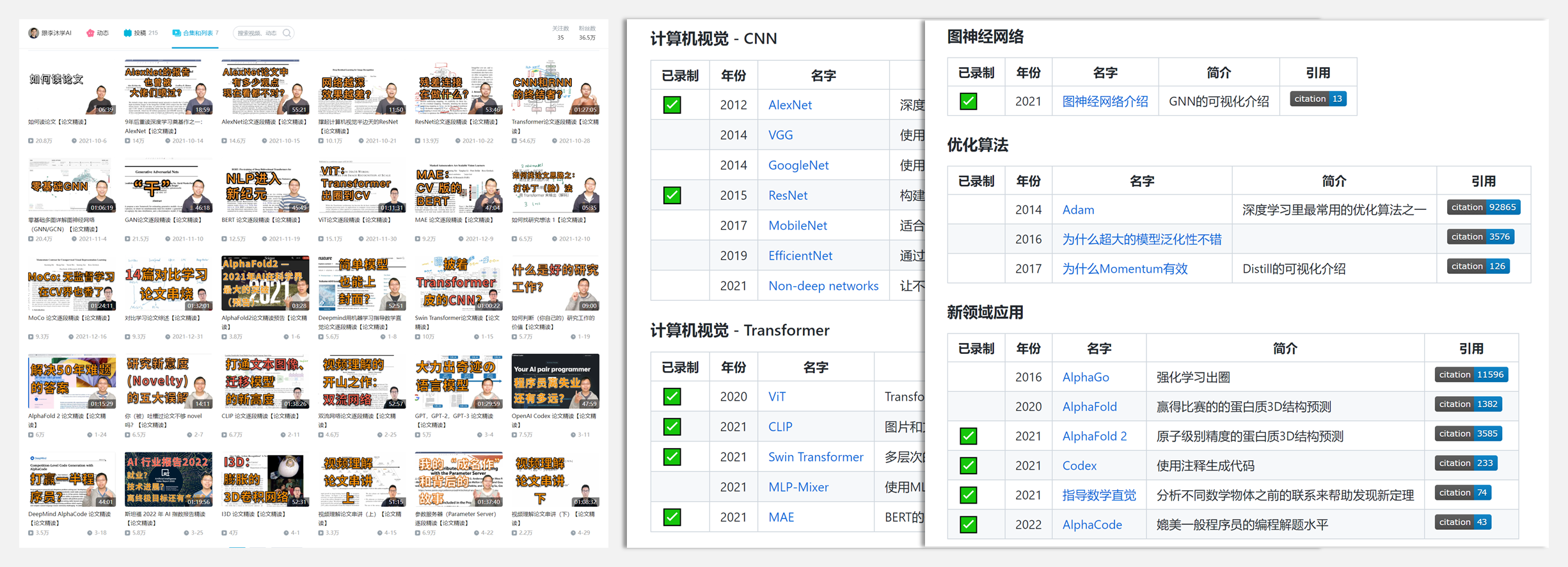
Task: Open the 为什么超大的模型泛化性不错 link
Action: (x=1142, y=239)
